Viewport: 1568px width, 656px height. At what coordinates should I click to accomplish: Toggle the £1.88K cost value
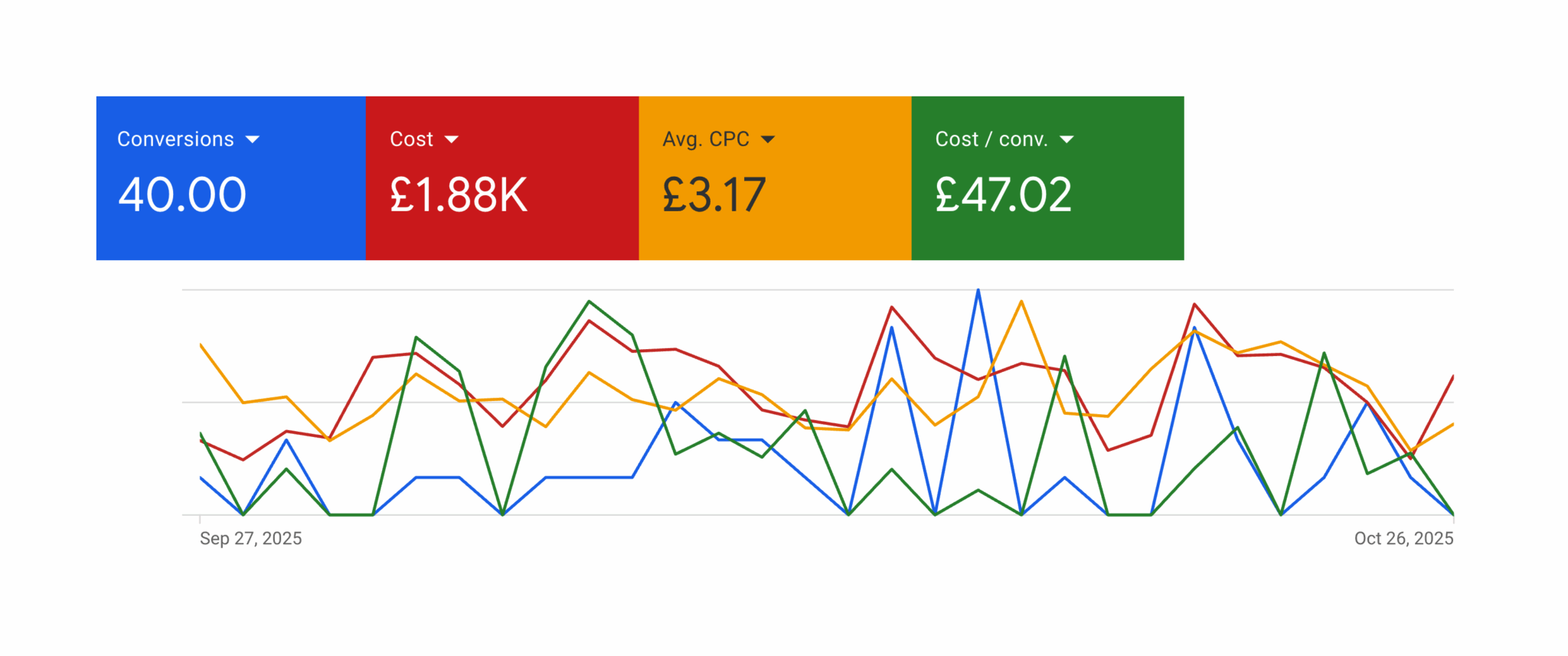(x=459, y=194)
